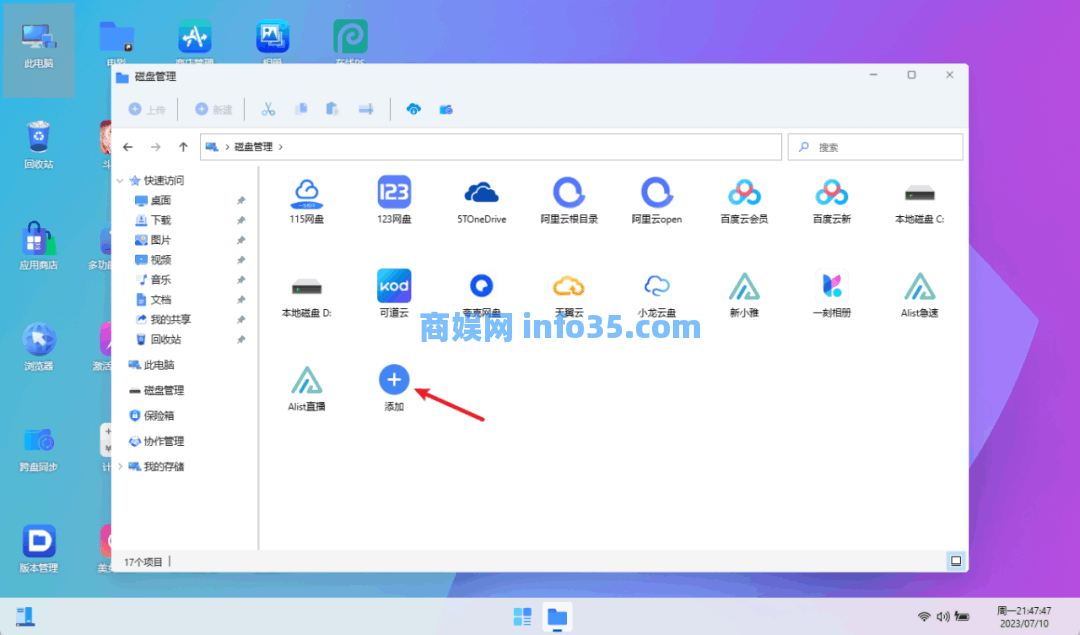
Task: Open 浏览器 desktop icon
Action: click(39, 347)
